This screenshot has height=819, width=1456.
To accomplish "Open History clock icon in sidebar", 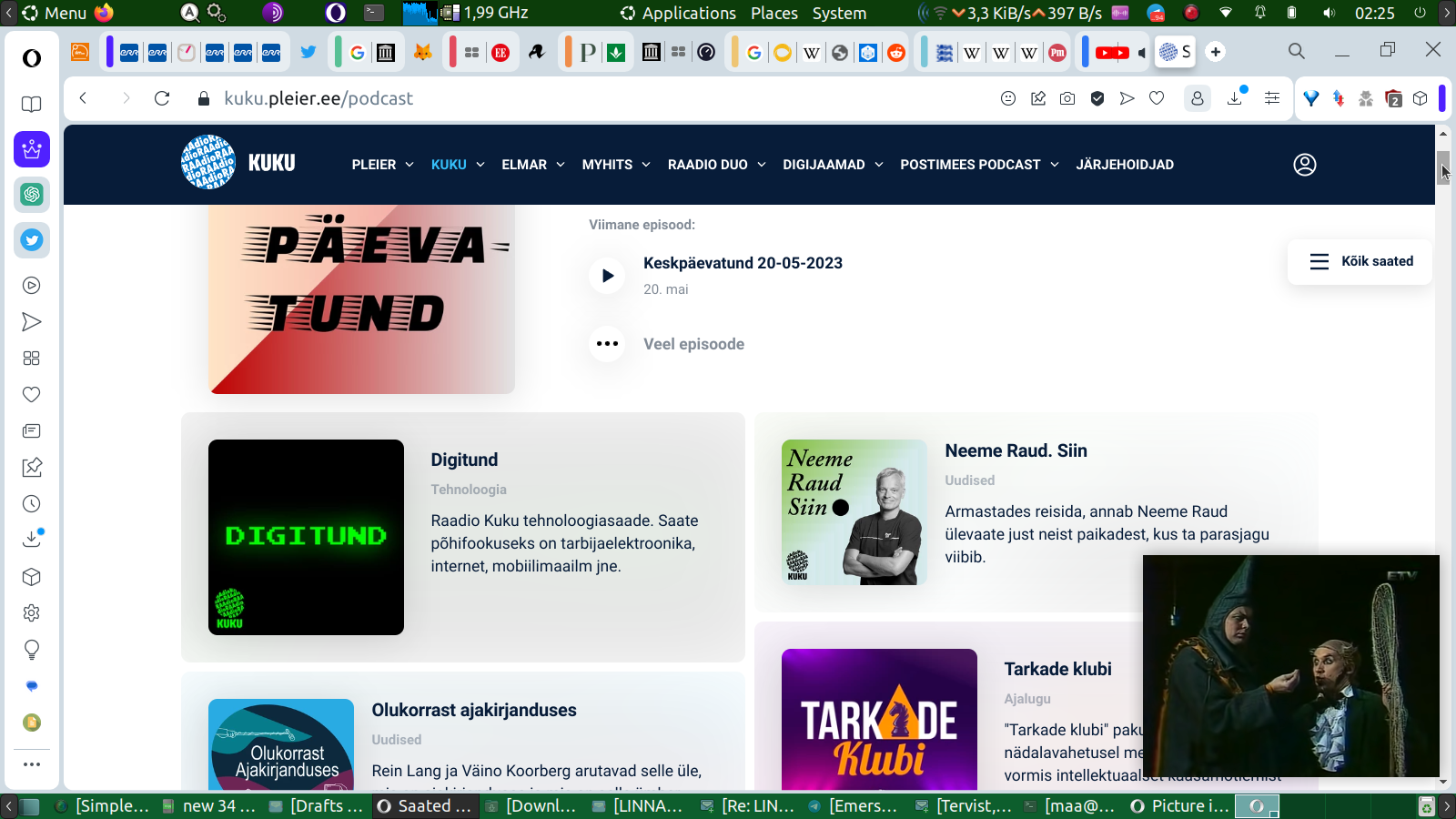I will [x=32, y=504].
